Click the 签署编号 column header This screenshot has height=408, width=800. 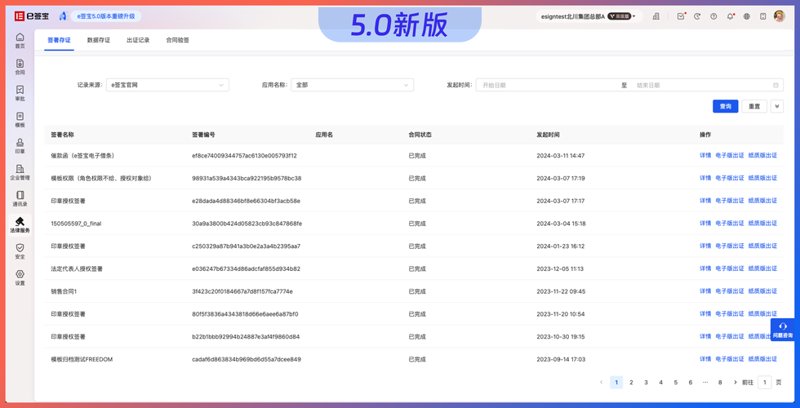click(204, 135)
